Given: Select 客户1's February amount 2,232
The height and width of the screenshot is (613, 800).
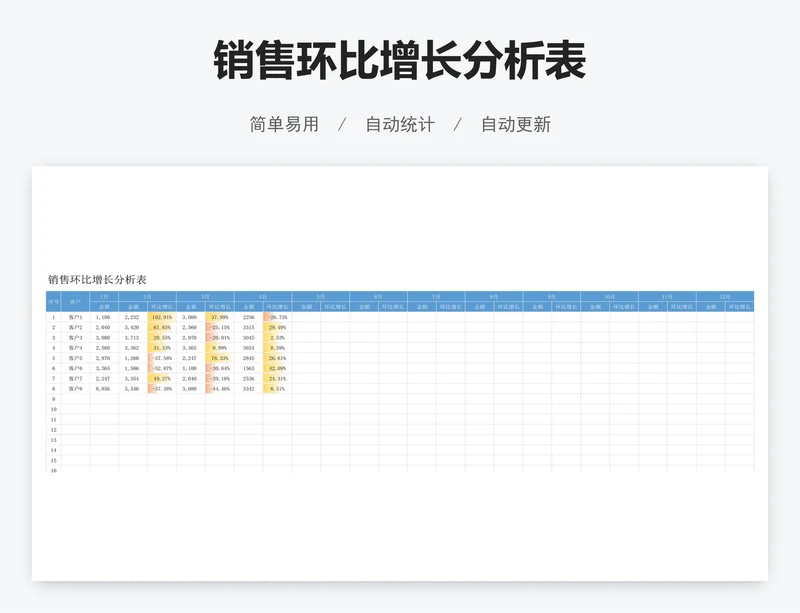Looking at the screenshot, I should click(133, 317).
